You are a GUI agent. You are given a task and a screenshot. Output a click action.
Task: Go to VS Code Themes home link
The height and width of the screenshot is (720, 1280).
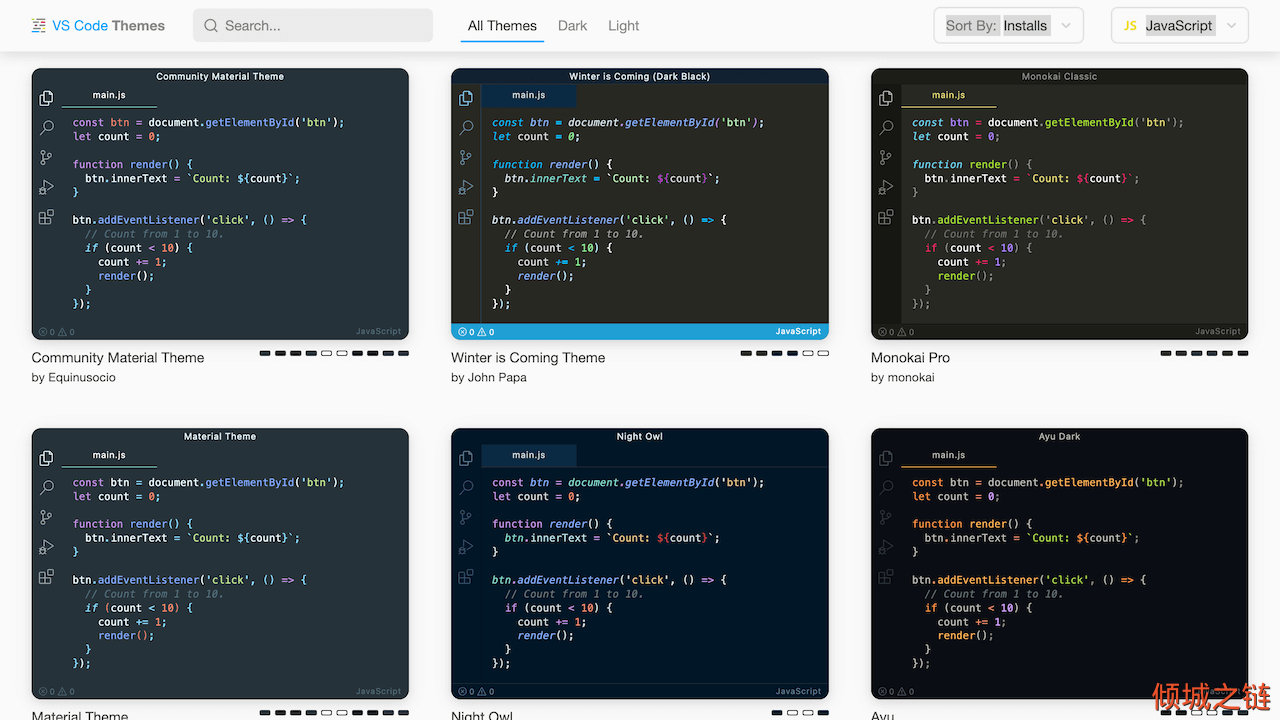click(x=98, y=26)
